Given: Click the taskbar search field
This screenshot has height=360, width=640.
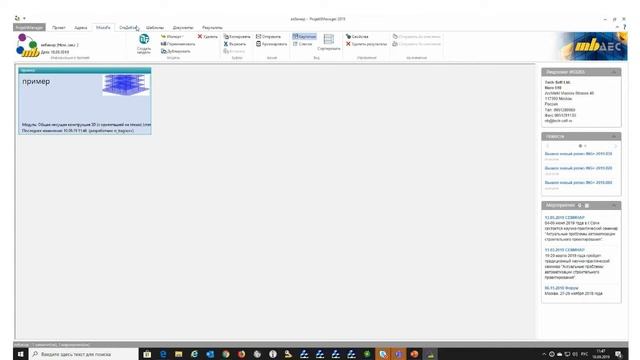Looking at the screenshot, I should coord(84,354).
